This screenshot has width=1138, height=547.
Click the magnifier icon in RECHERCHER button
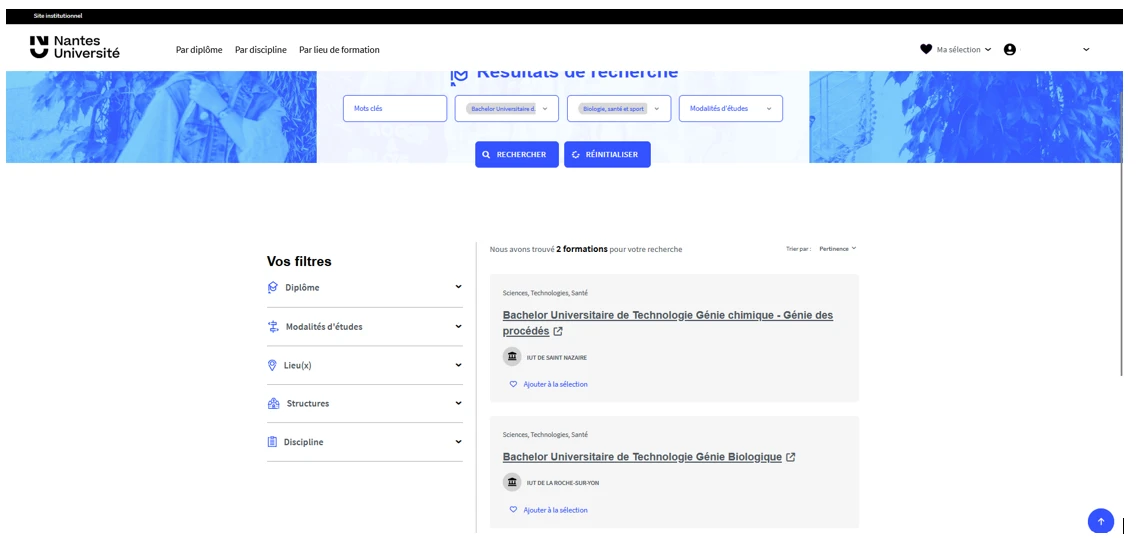[486, 155]
